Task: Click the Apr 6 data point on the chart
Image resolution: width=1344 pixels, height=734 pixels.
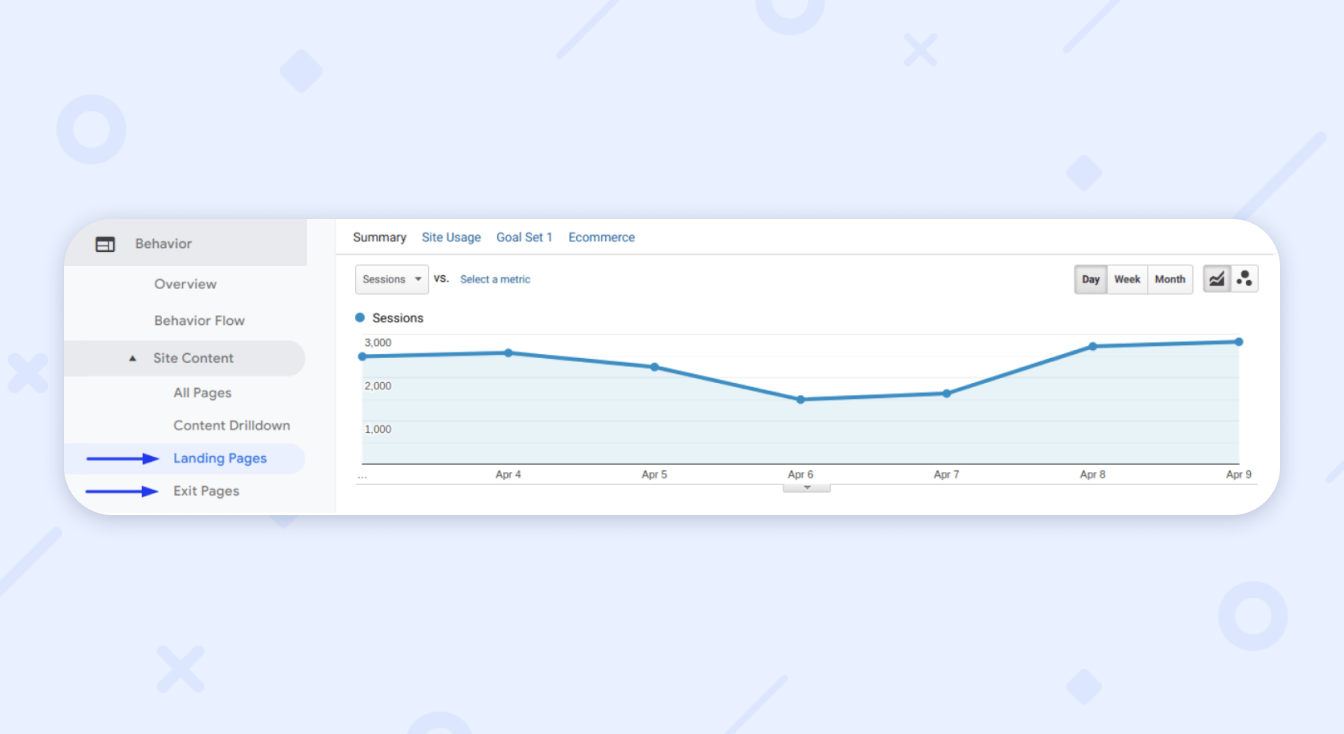Action: point(800,400)
